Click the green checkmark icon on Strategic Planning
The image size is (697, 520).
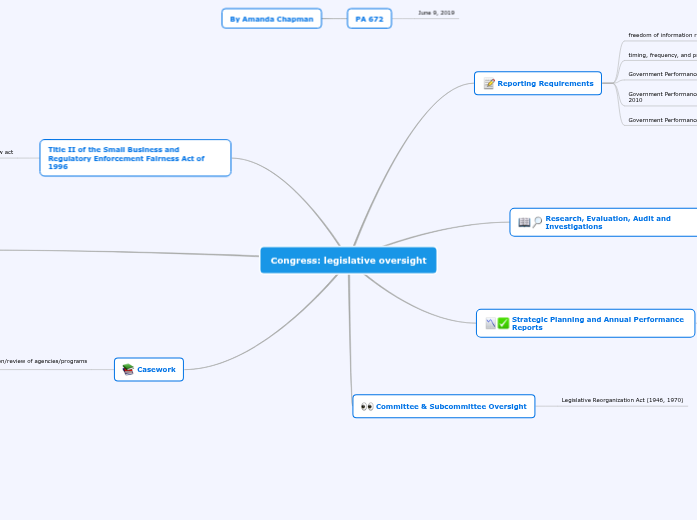click(503, 323)
